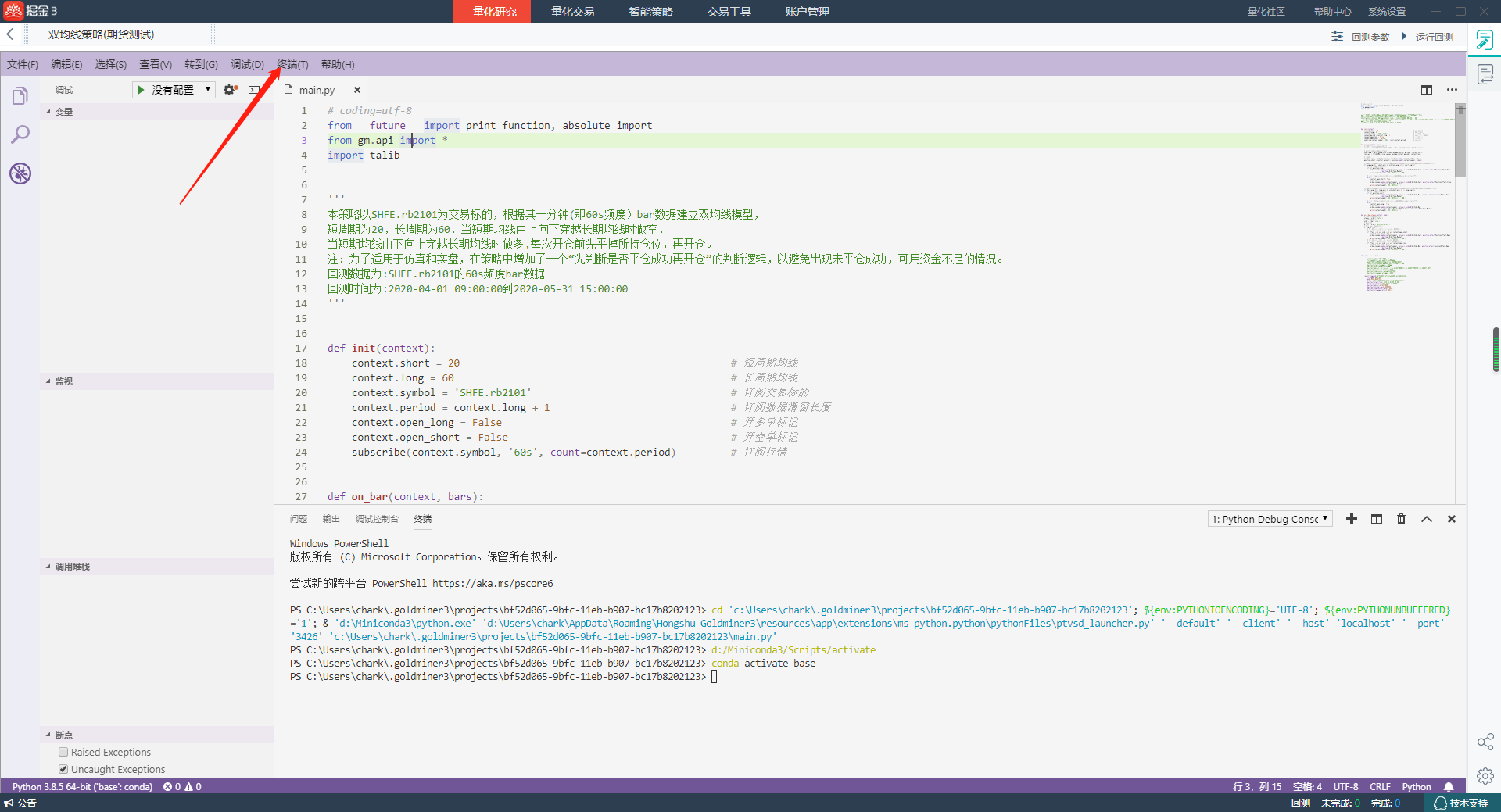Open technical support headset button
Viewport: 1501px width, 812px height.
click(1461, 803)
